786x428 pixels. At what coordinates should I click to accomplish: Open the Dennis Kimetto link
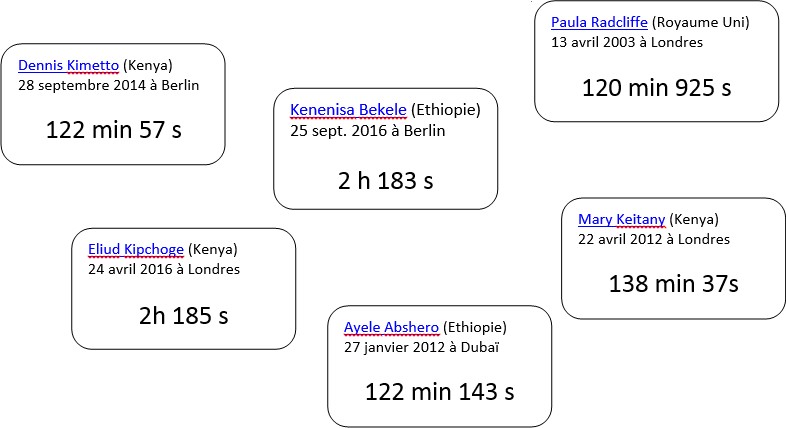pyautogui.click(x=69, y=67)
